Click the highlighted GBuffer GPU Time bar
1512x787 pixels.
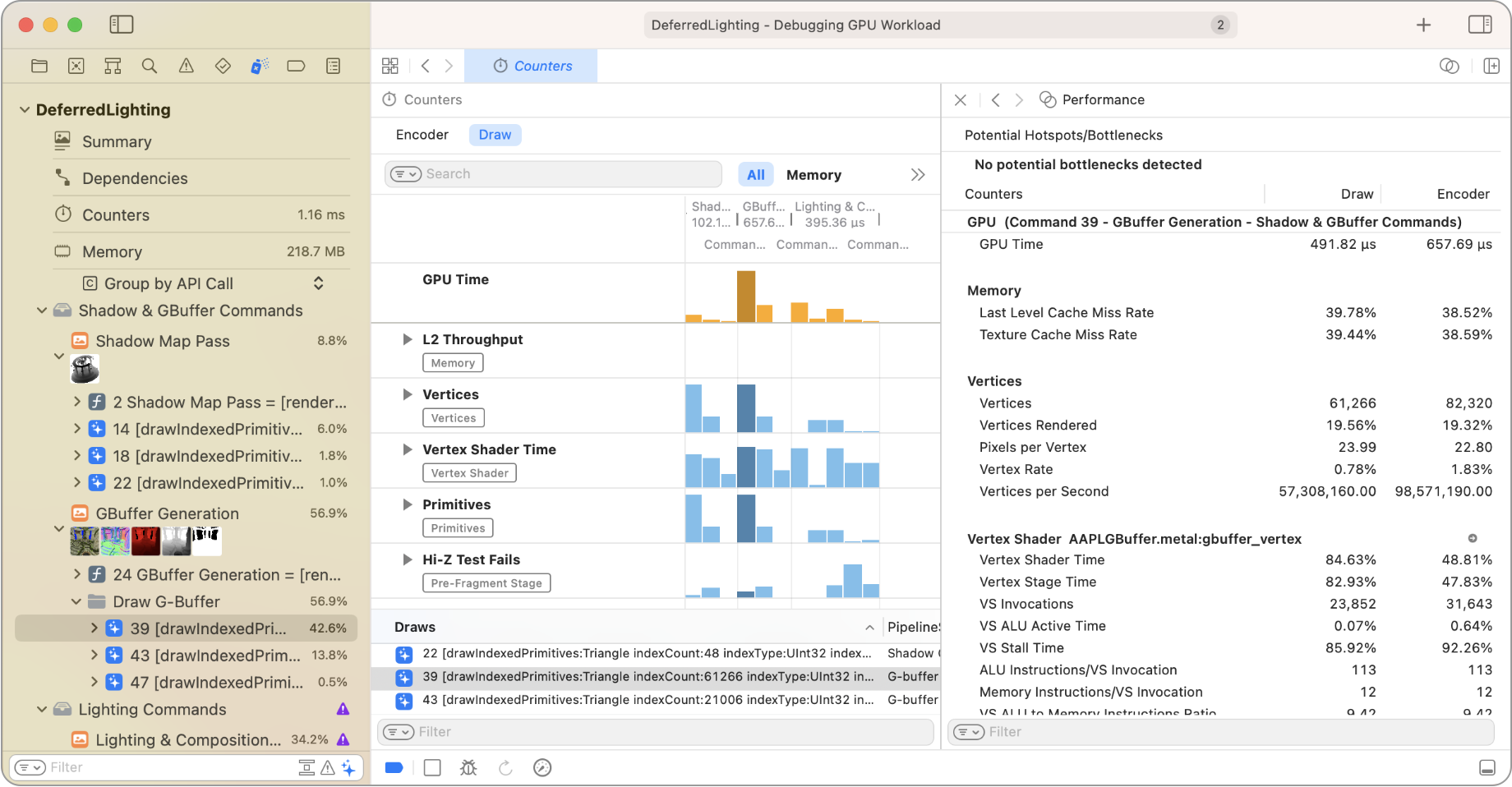pos(745,296)
